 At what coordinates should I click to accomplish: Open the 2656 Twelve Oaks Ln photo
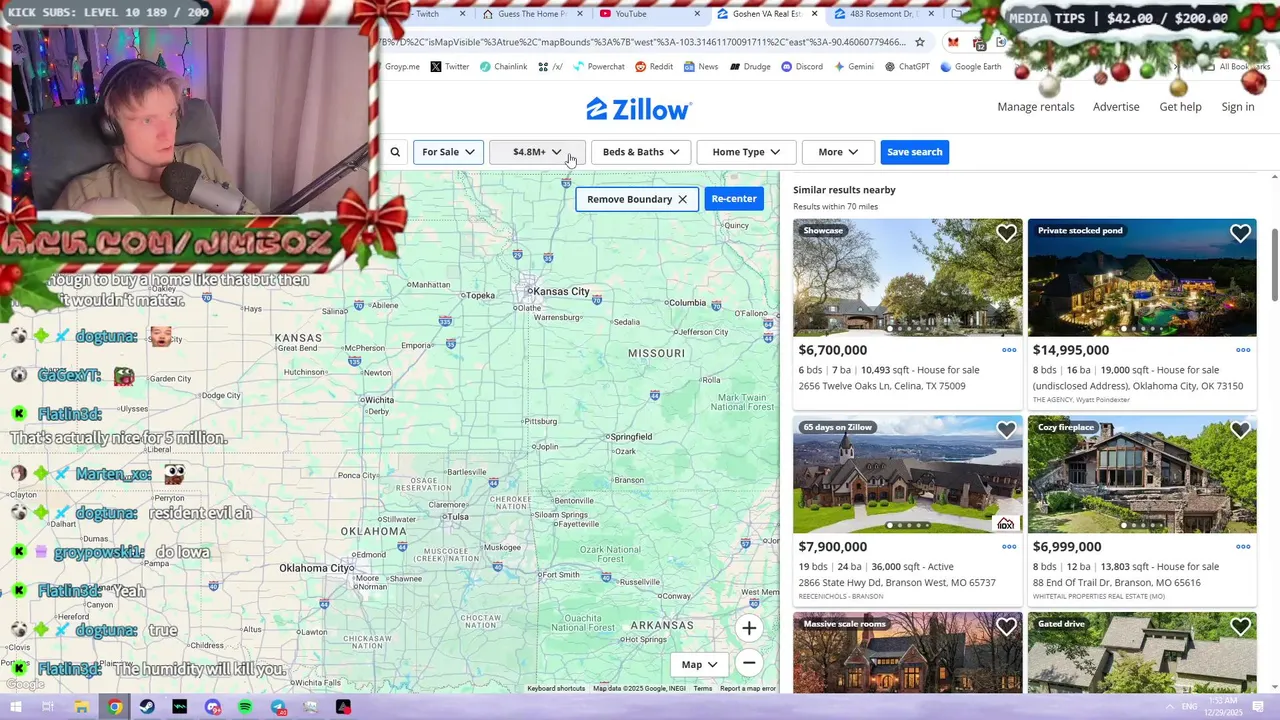pos(908,278)
